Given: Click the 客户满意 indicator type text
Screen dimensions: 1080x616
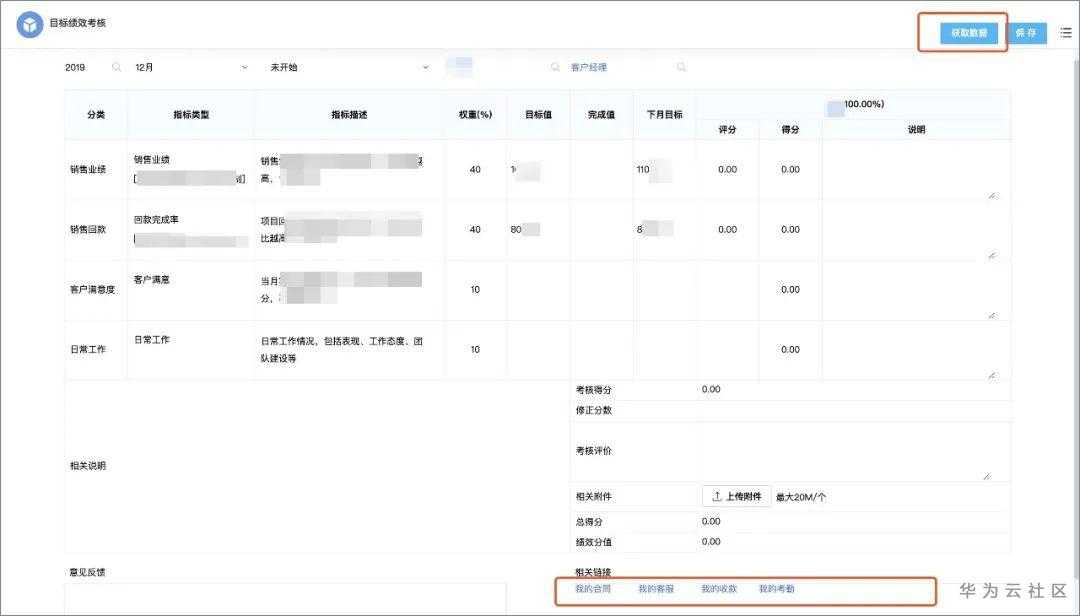Looking at the screenshot, I should (152, 280).
